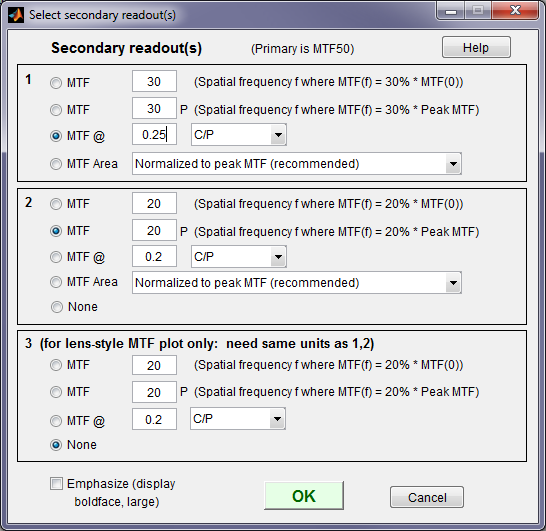This screenshot has width=546, height=531.
Task: Click the Cancel button
Action: click(427, 497)
